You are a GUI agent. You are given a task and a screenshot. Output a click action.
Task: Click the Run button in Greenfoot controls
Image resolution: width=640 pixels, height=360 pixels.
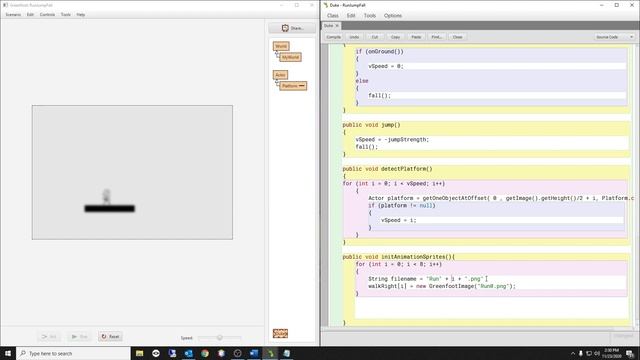click(x=79, y=337)
